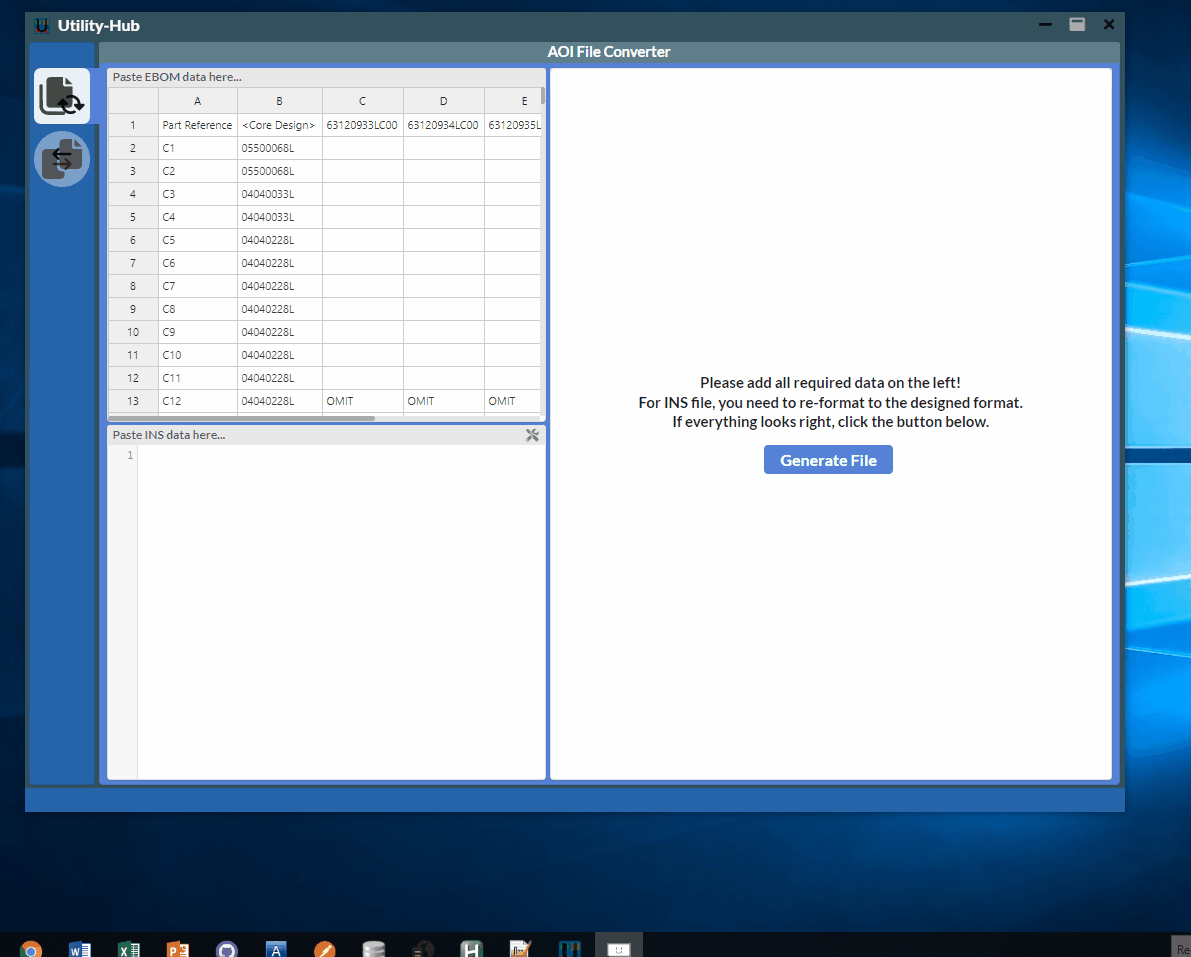Minimize the Utility-Hub window
Viewport: 1191px width, 957px height.
1045,24
